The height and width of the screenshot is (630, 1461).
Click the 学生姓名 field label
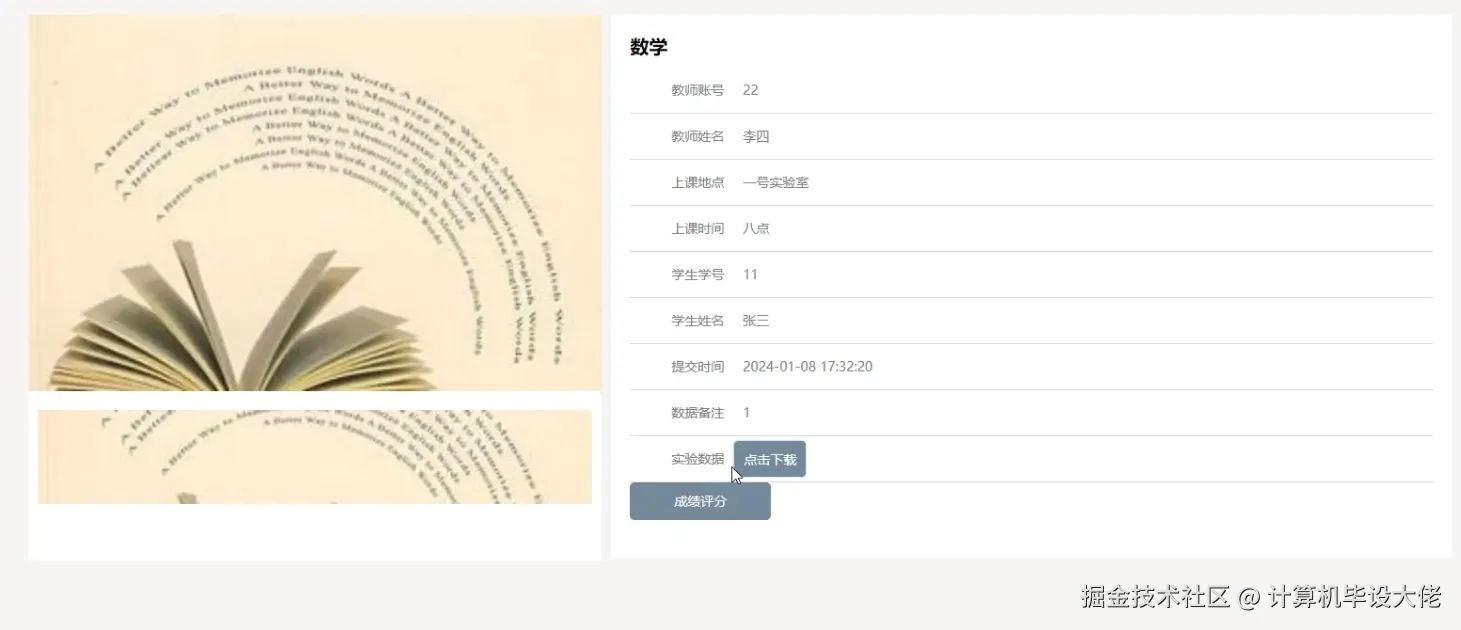click(x=697, y=320)
